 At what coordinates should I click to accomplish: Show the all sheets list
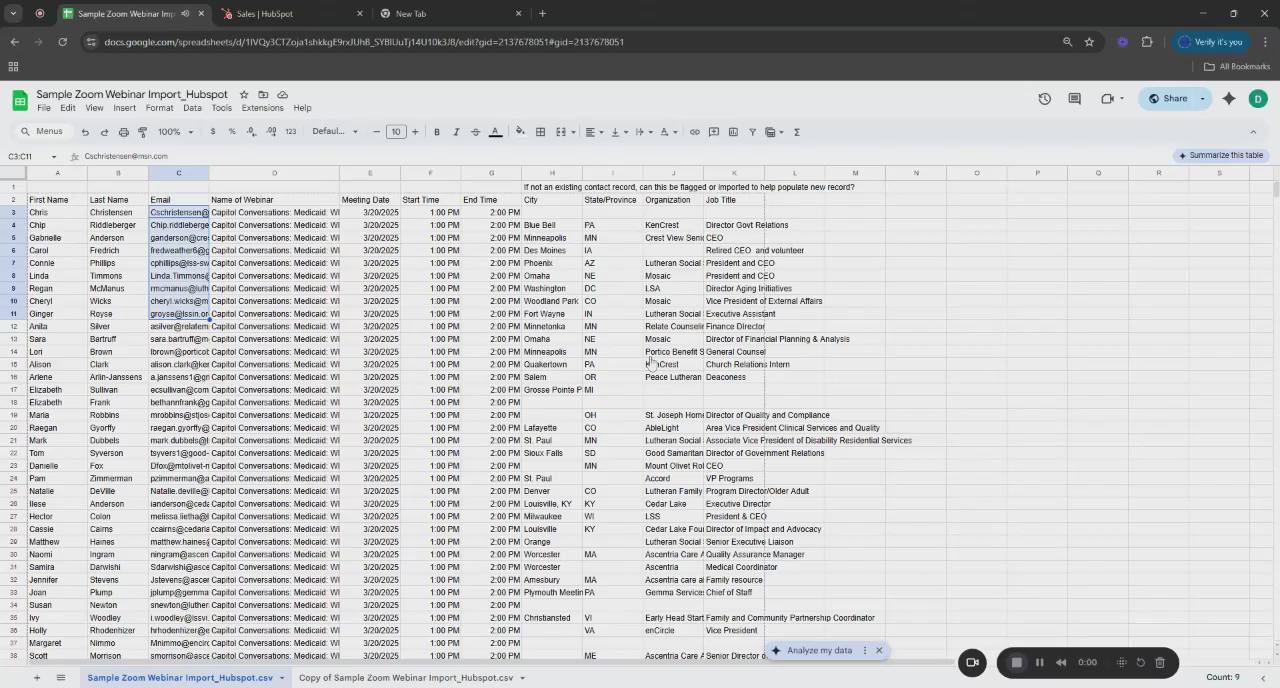60,677
